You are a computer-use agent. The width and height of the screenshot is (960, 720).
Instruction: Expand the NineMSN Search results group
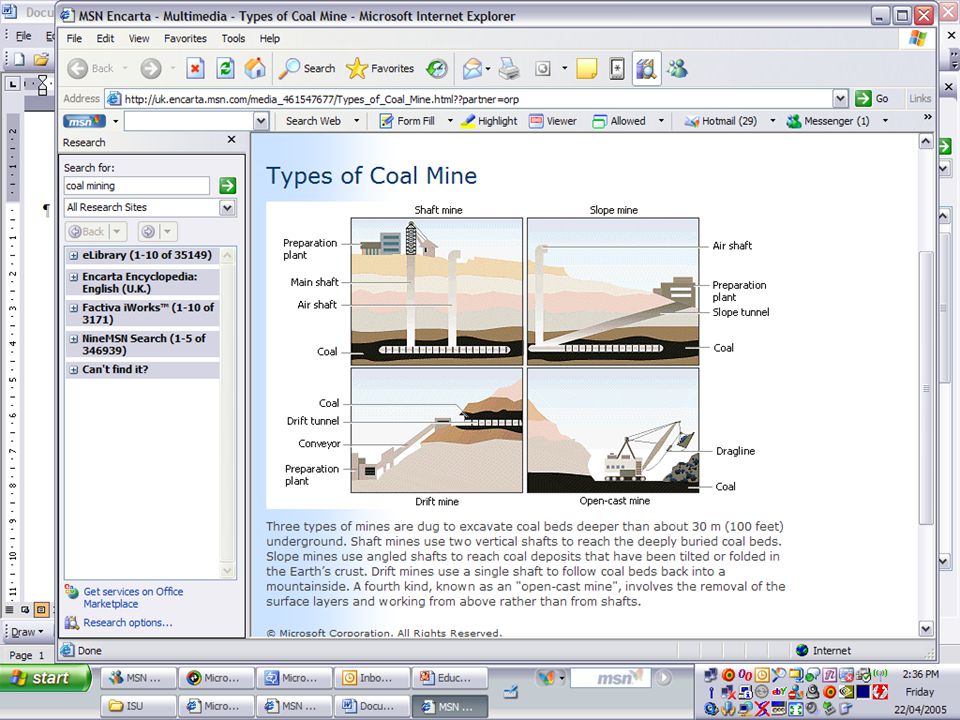[x=73, y=339]
